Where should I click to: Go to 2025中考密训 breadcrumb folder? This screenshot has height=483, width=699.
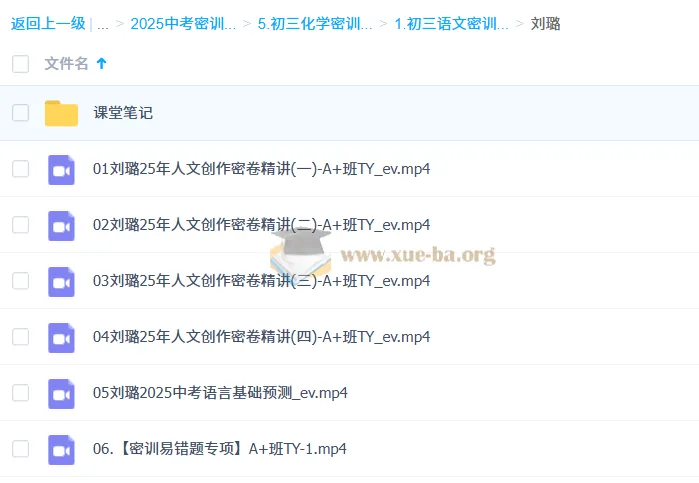click(183, 23)
